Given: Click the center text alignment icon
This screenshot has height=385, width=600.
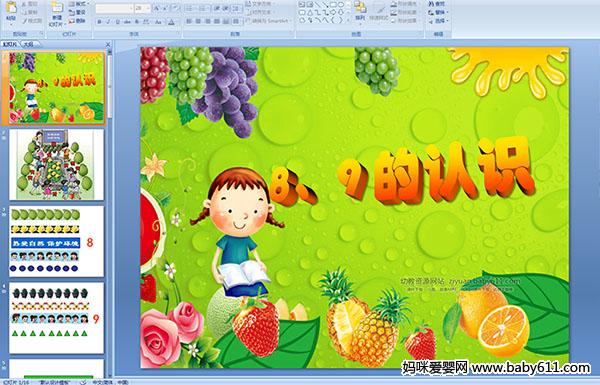Looking at the screenshot, I should point(199,21).
